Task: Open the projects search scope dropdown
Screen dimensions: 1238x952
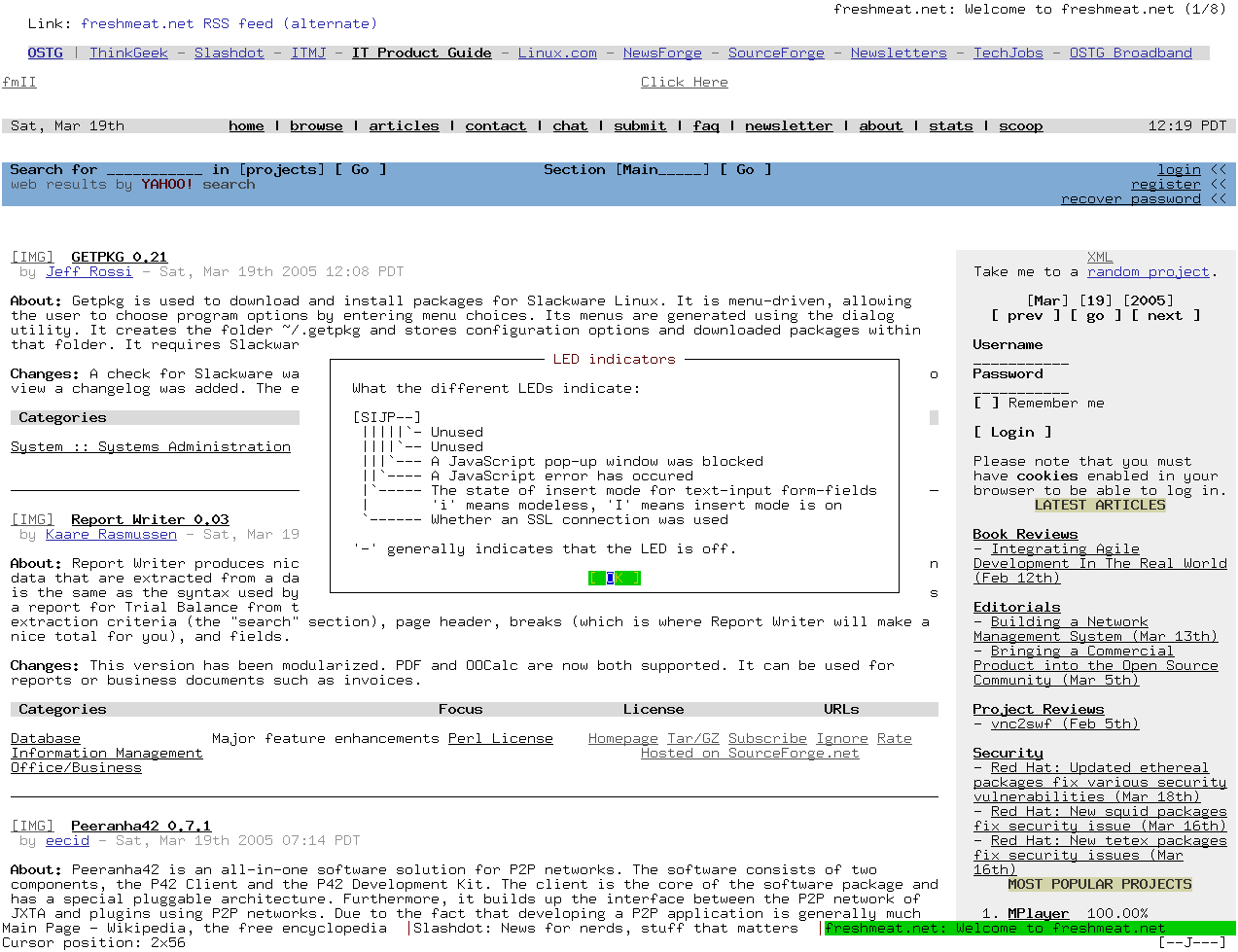Action: coord(282,169)
